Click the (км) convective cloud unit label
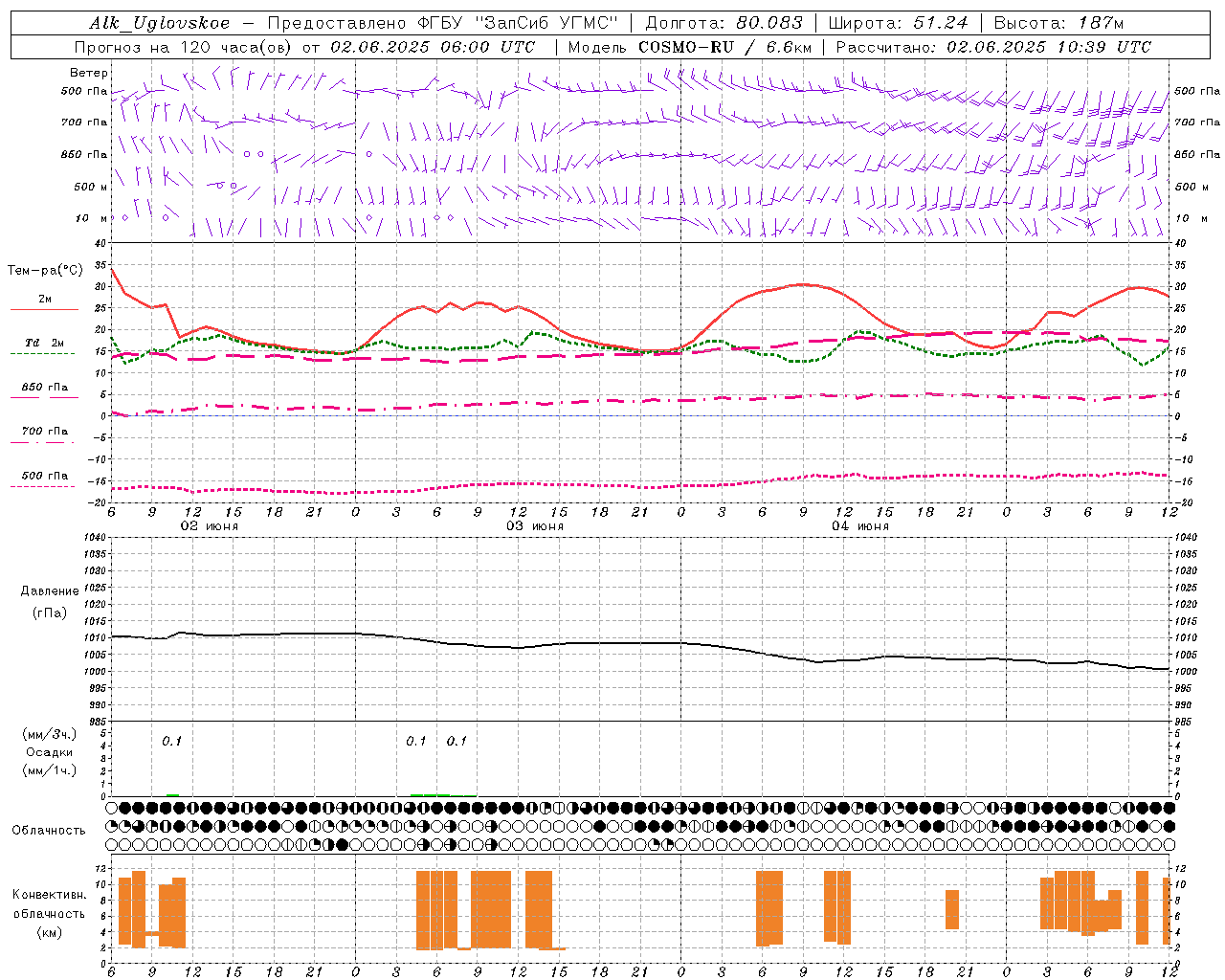Viewport: 1225px width, 980px height. pos(50,932)
